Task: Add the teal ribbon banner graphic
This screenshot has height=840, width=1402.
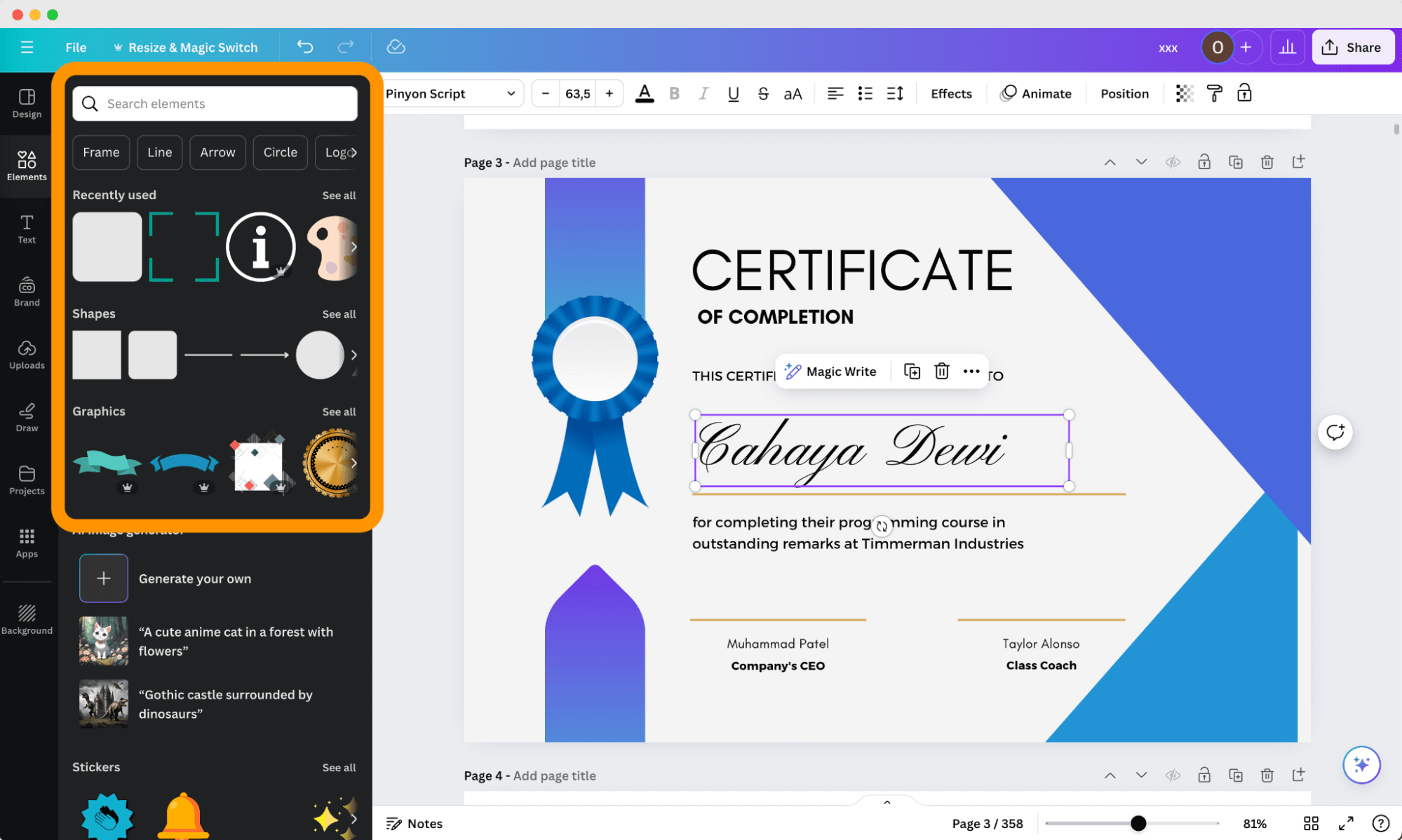Action: [107, 463]
